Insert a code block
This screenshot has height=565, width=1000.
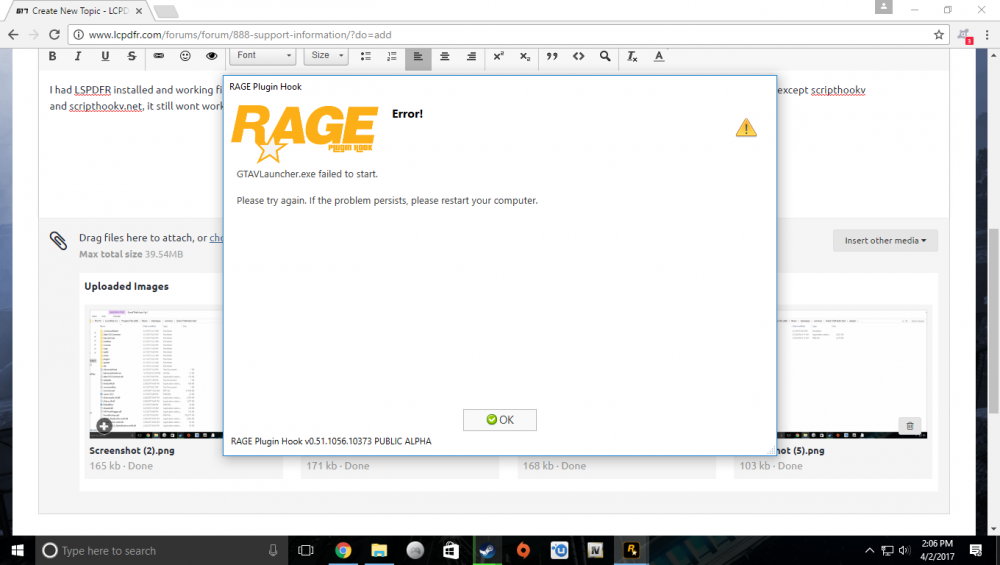[x=578, y=56]
